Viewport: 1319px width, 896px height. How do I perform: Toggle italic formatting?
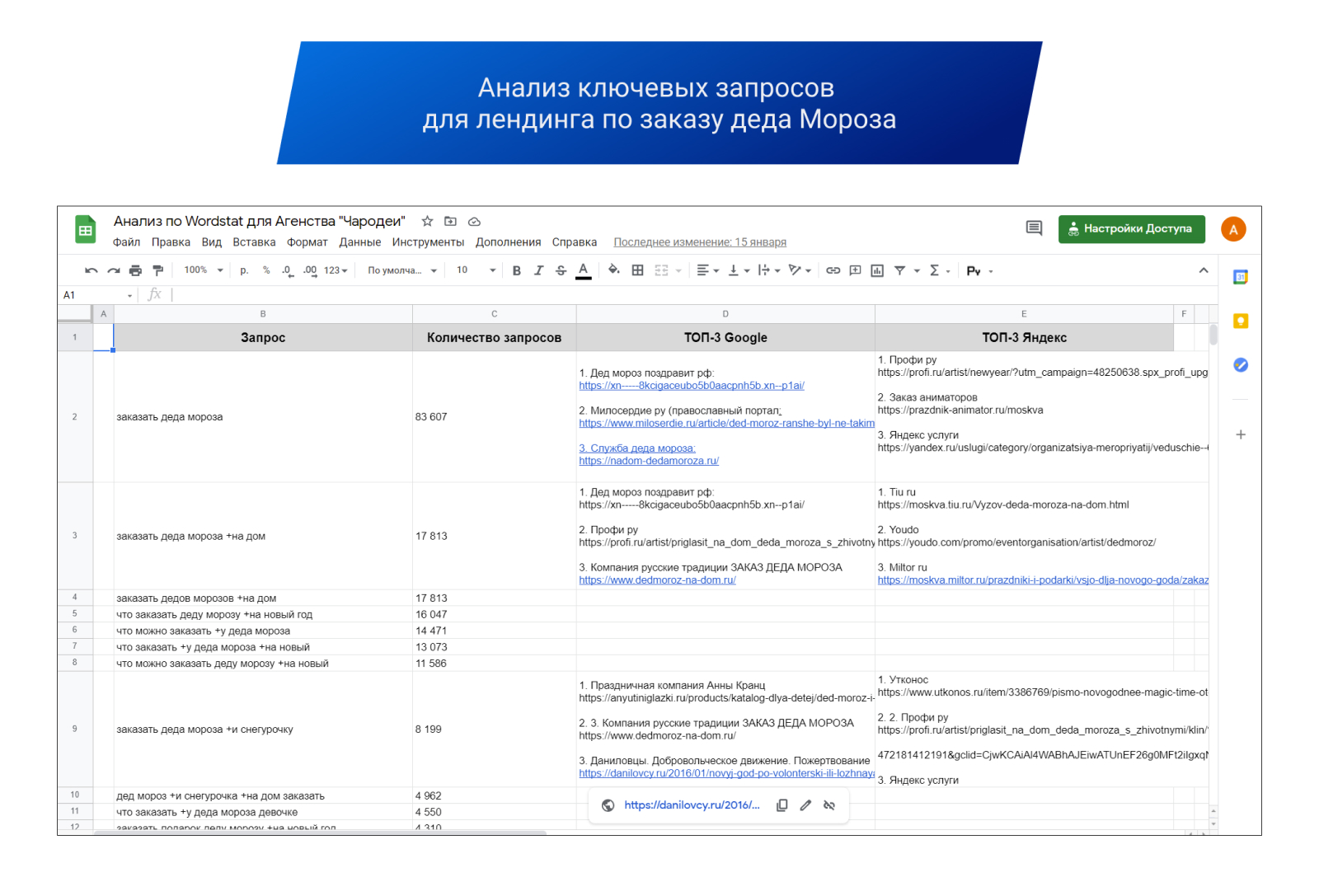pos(539,270)
